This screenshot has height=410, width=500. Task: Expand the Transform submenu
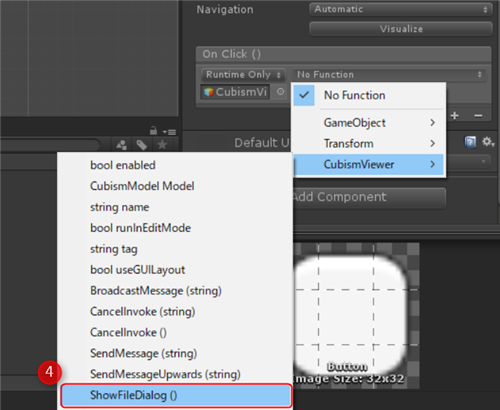369,144
